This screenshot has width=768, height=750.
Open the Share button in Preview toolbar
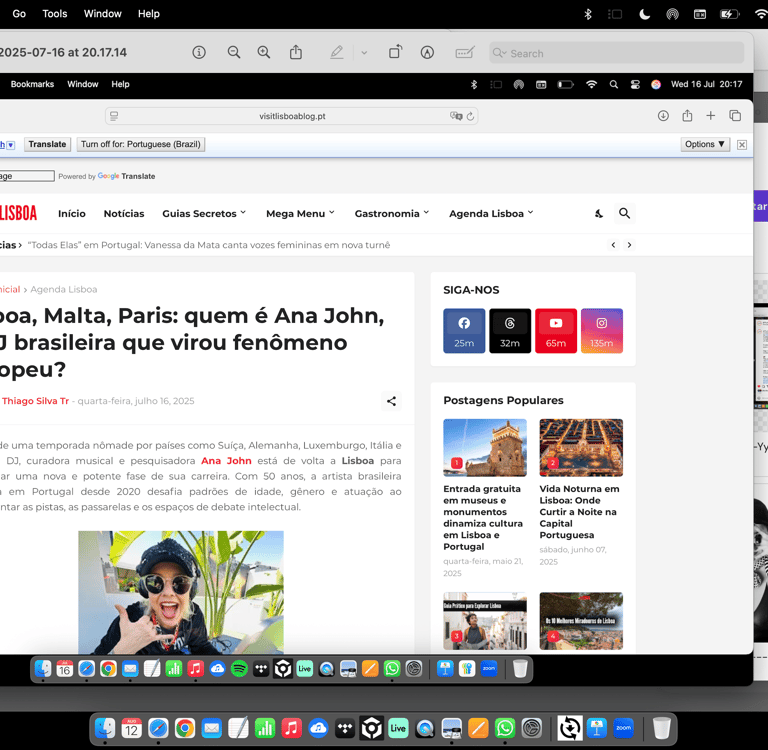[296, 52]
